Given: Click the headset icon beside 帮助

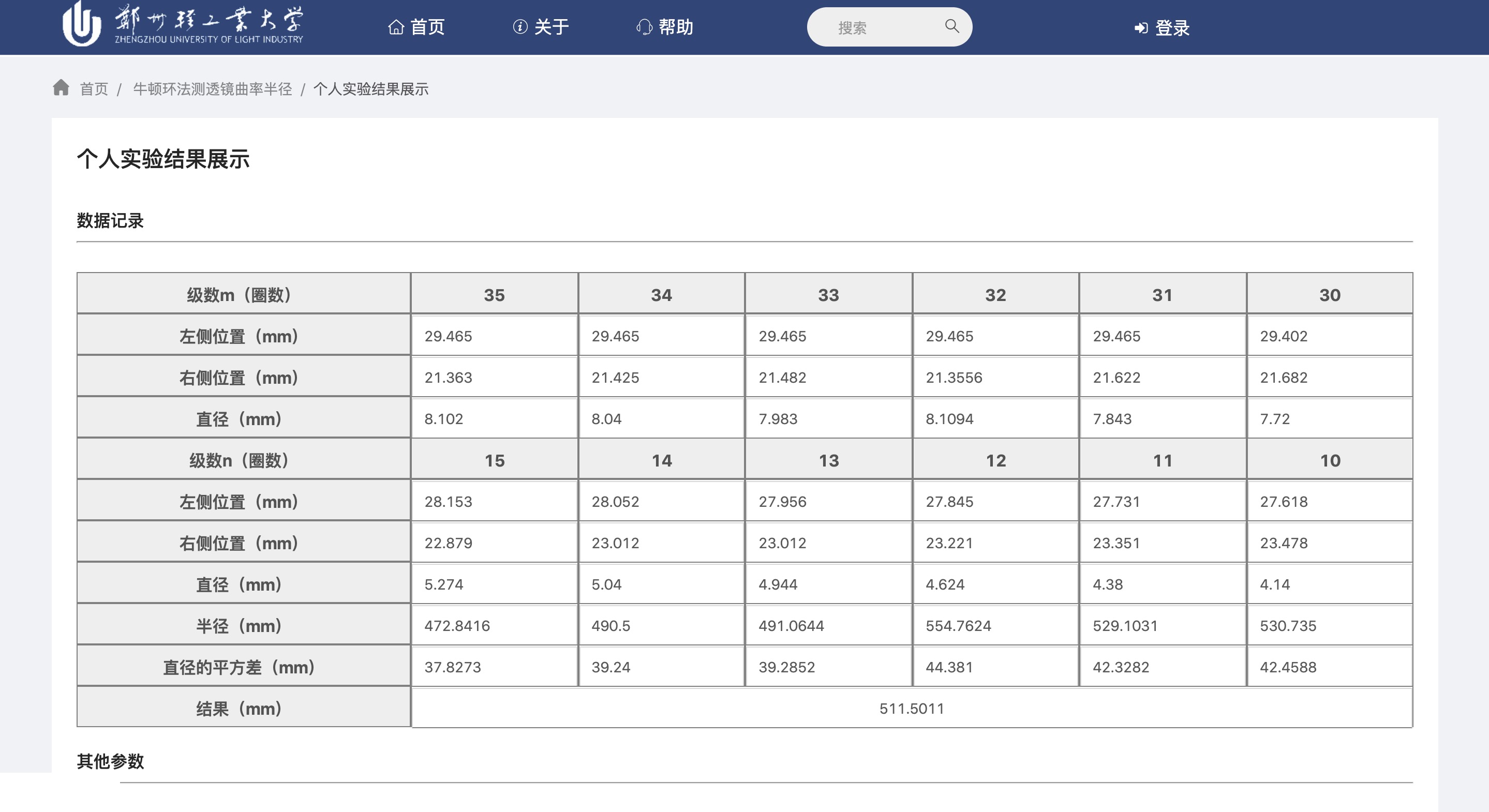Looking at the screenshot, I should [645, 27].
